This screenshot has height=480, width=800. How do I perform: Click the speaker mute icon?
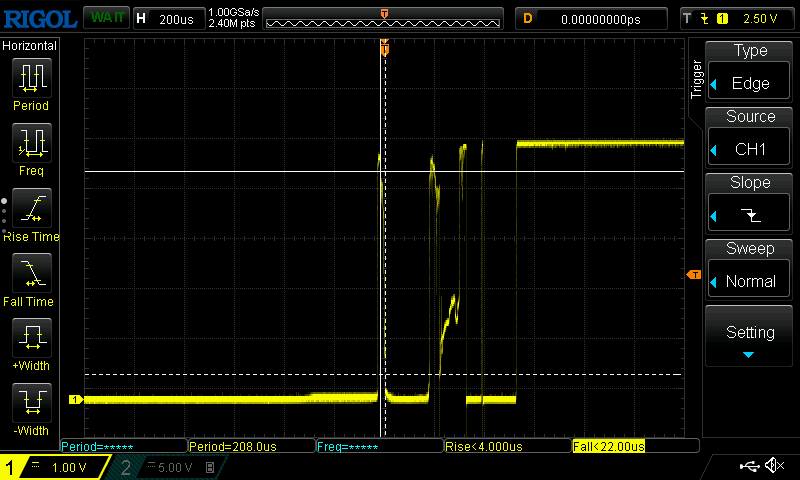pyautogui.click(x=773, y=466)
